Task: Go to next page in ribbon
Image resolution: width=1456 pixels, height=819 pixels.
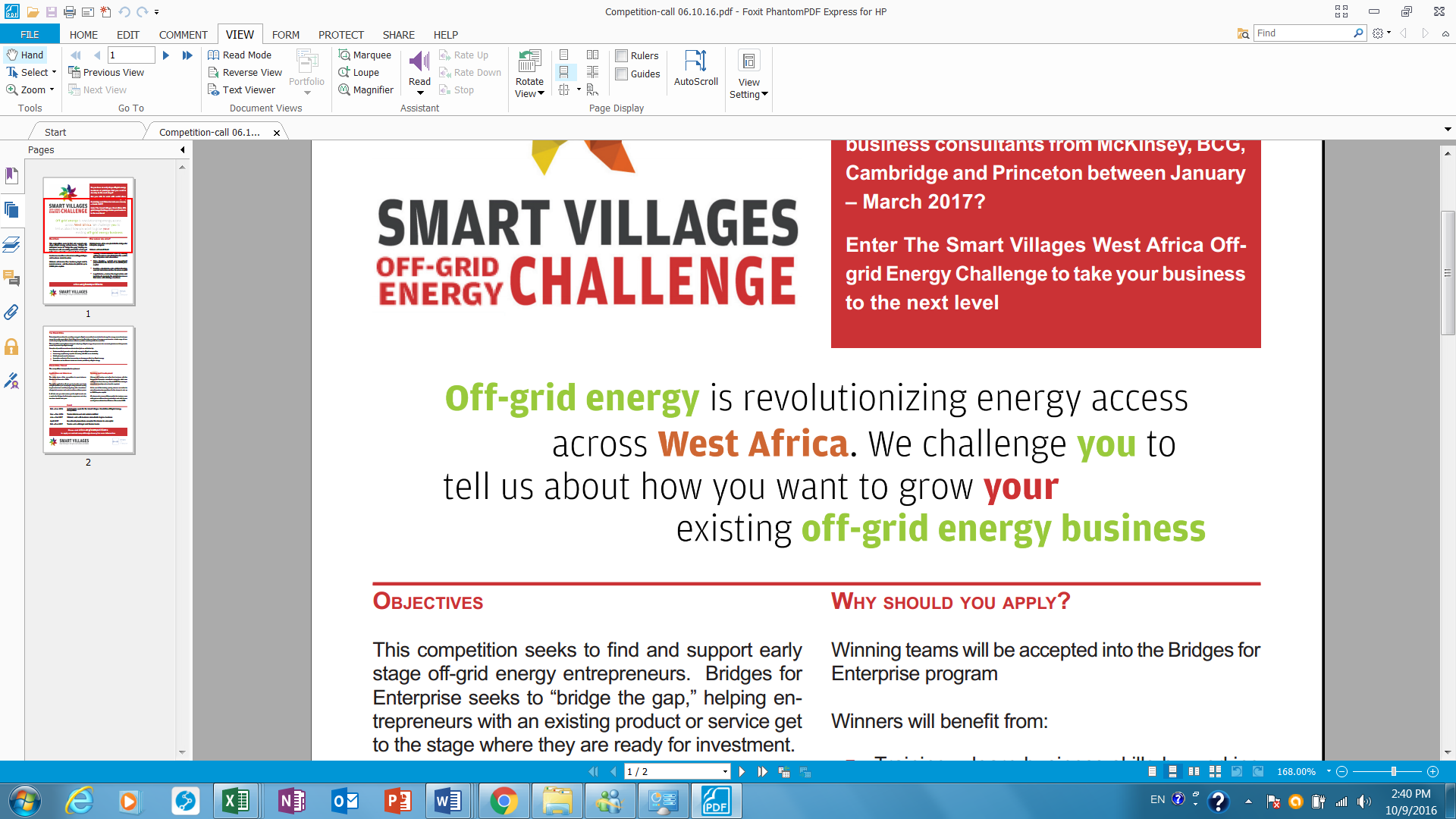Action: pos(166,55)
